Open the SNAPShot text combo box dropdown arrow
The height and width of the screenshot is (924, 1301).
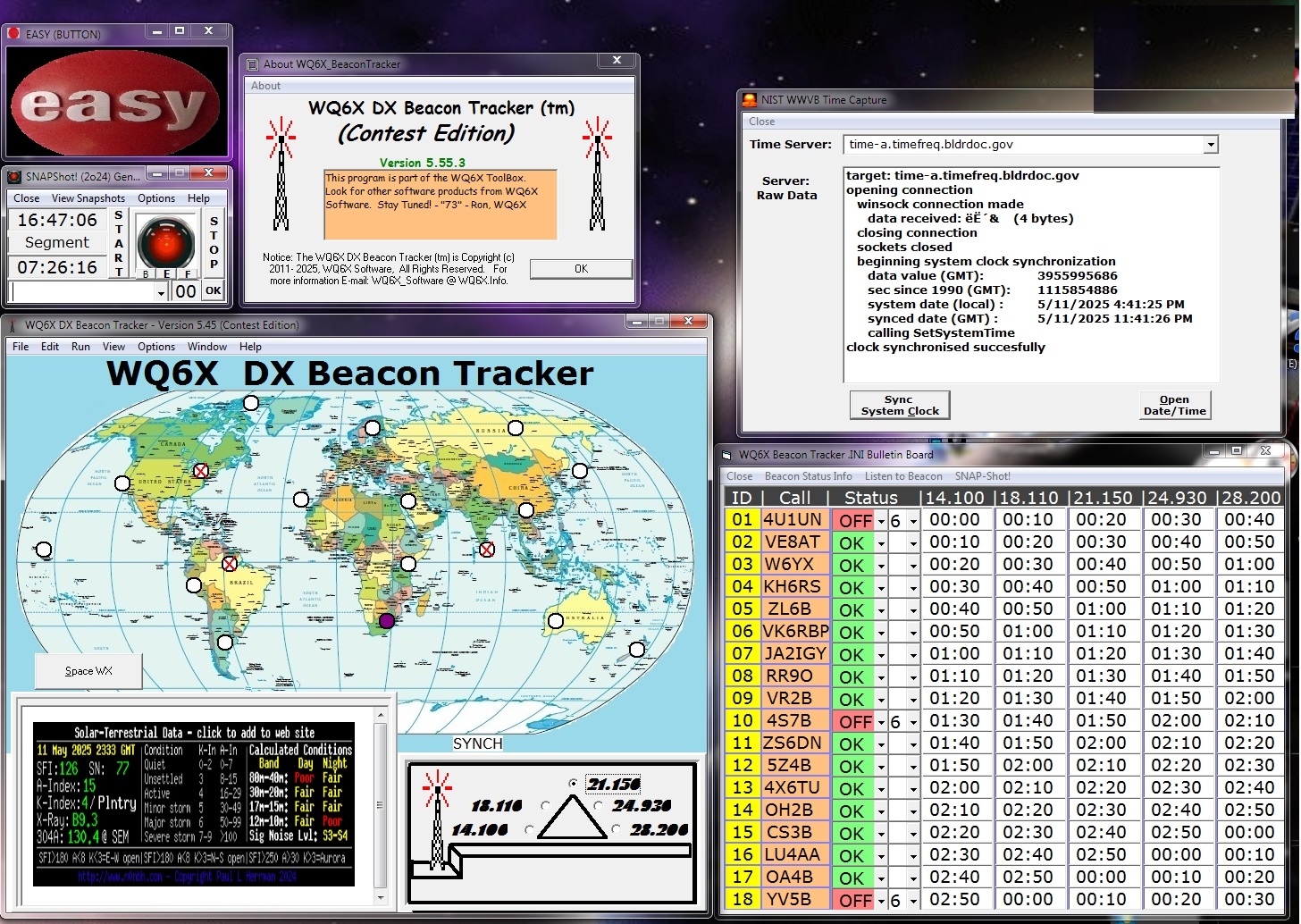point(161,292)
